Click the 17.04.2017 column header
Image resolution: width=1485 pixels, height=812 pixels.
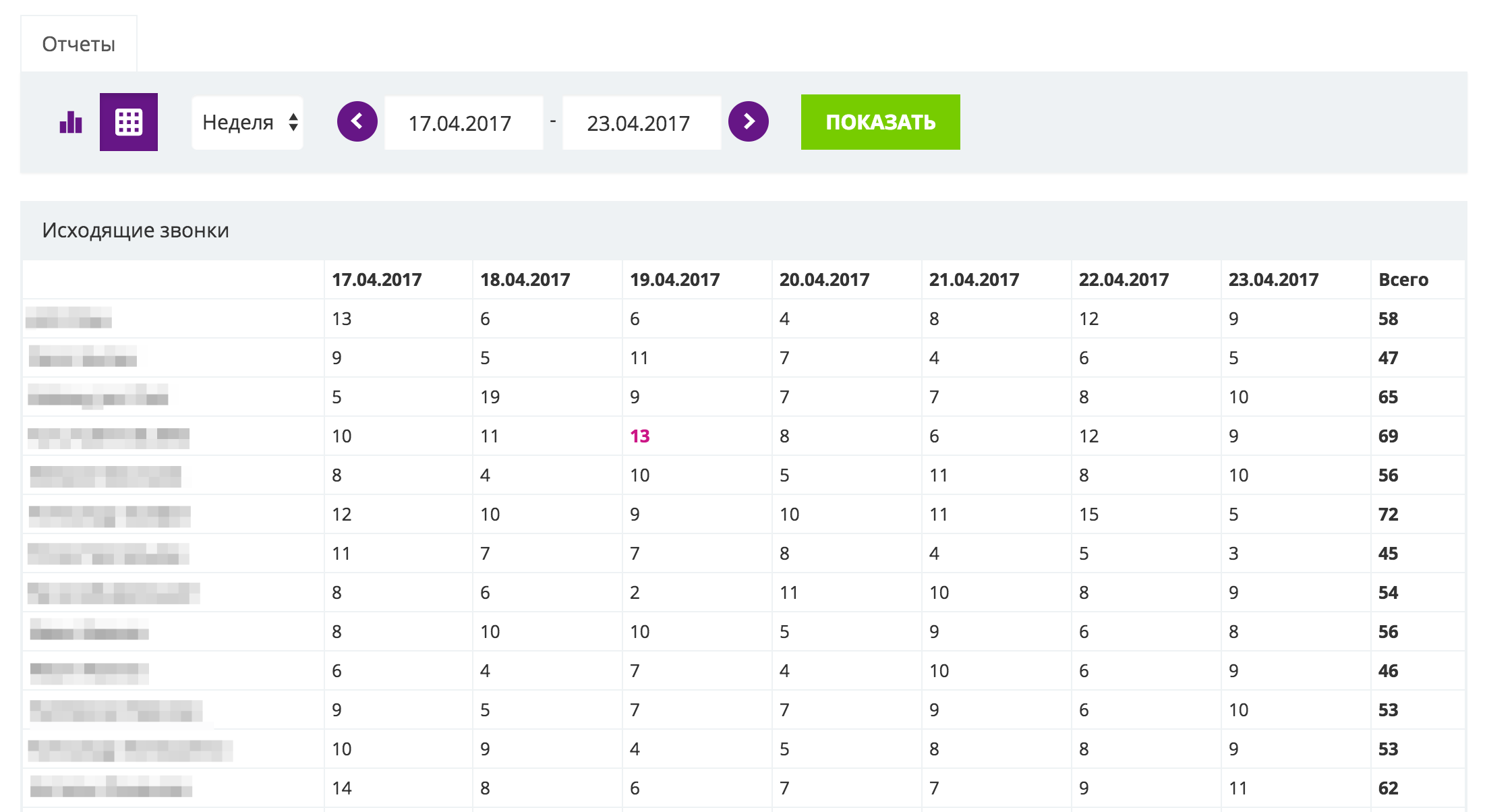pyautogui.click(x=376, y=280)
